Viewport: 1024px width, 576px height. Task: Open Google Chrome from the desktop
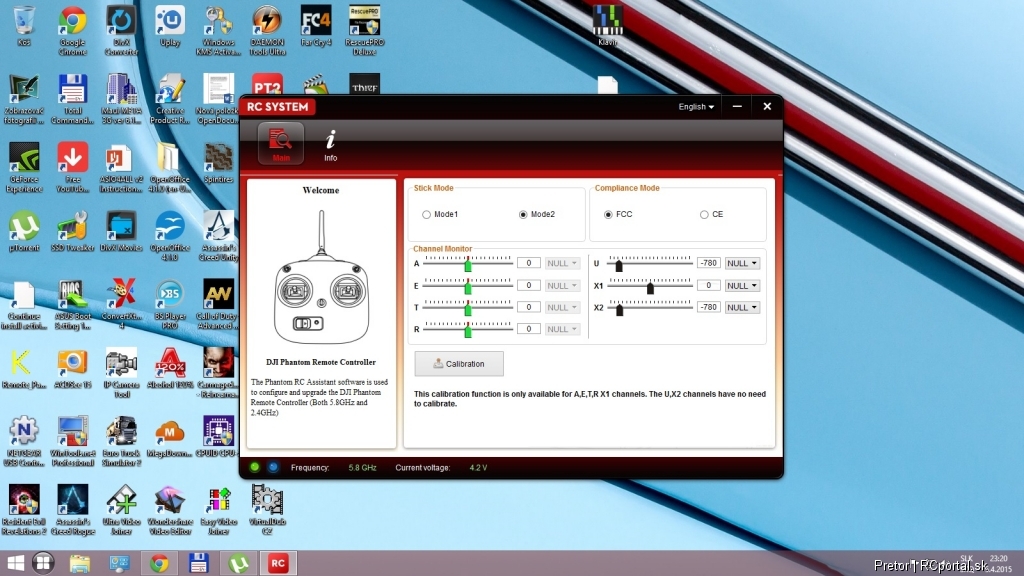[72, 31]
